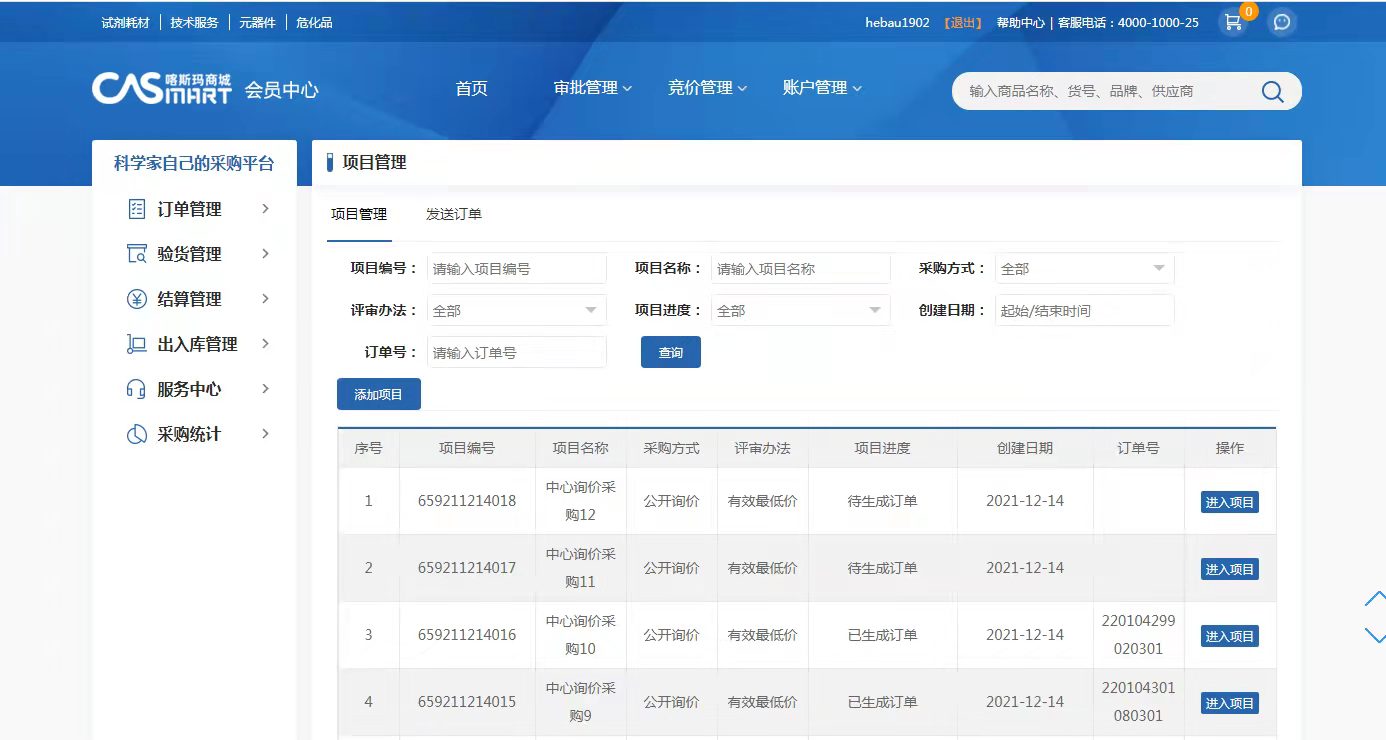
Task: Open the 项目进度 dropdown
Action: pos(800,310)
